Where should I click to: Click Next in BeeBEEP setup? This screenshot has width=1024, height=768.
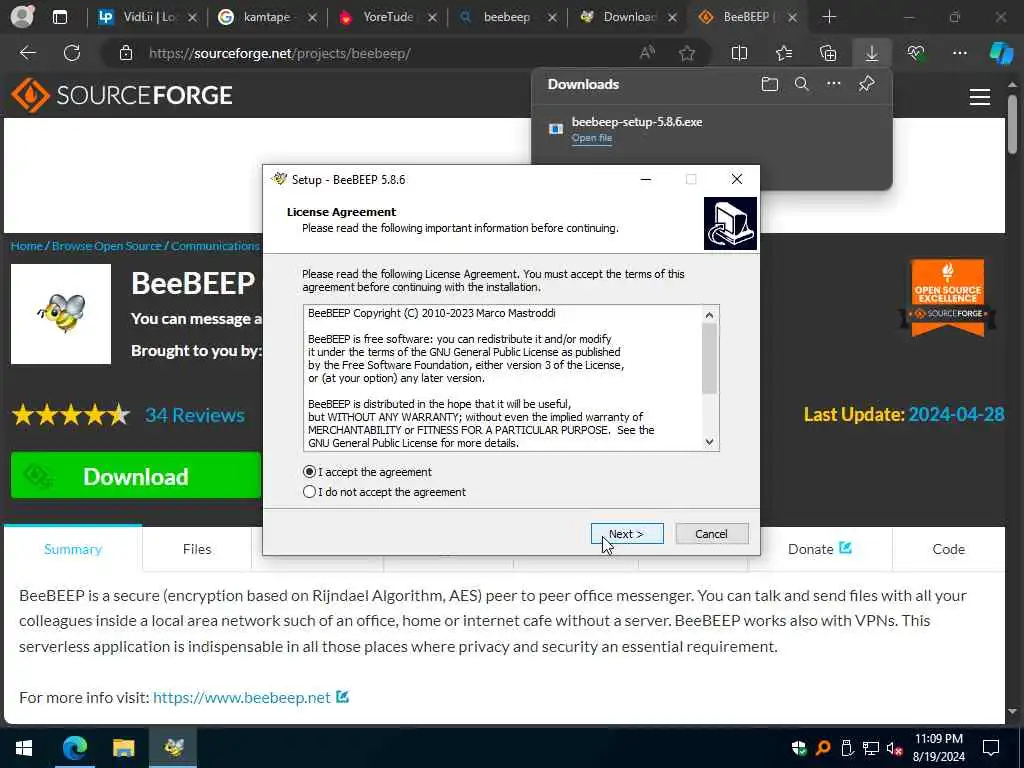point(626,534)
